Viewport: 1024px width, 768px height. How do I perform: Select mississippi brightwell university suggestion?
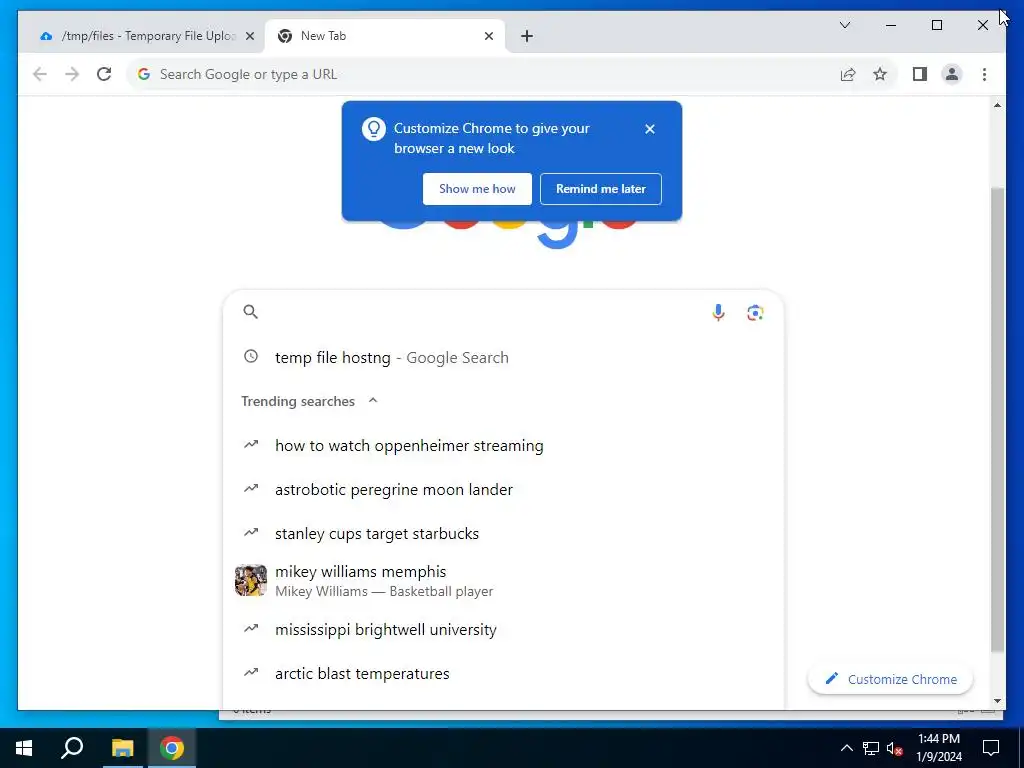coord(503,630)
